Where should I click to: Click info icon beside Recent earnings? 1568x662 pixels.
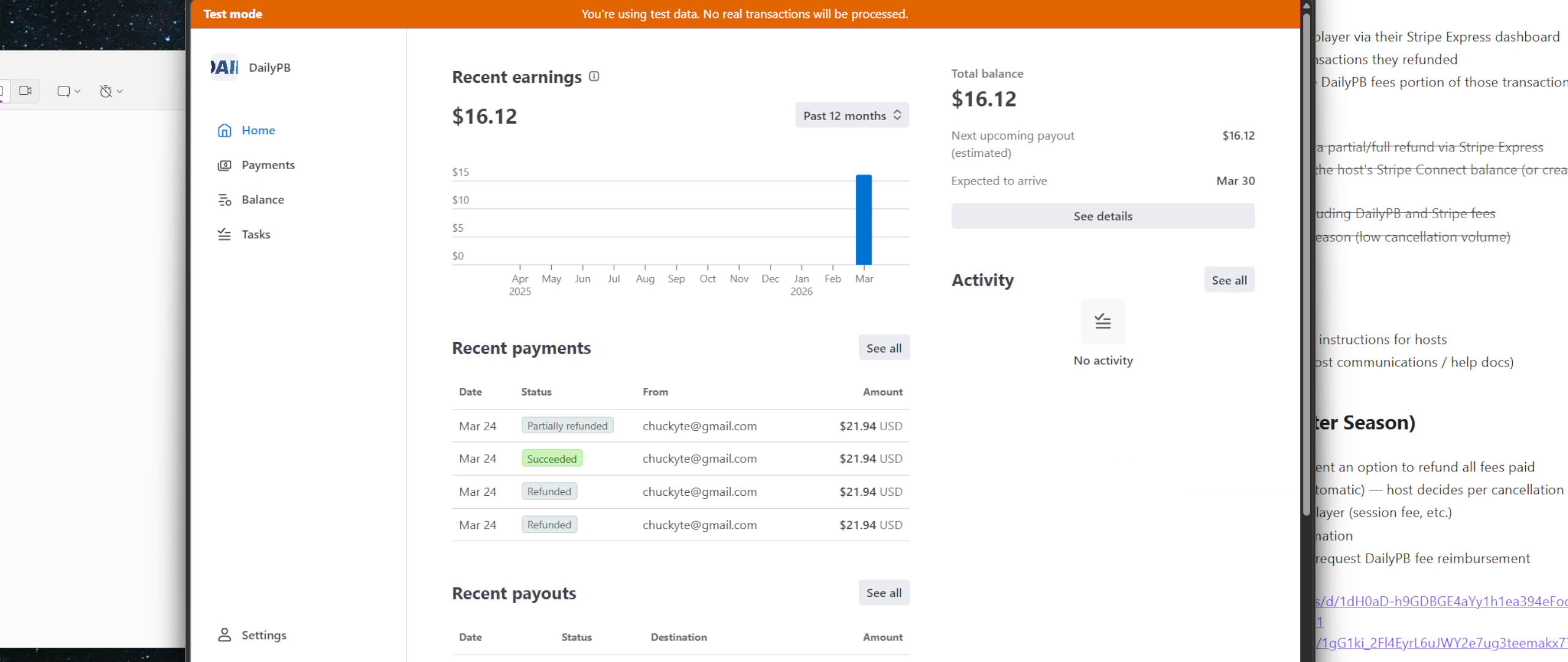tap(594, 76)
